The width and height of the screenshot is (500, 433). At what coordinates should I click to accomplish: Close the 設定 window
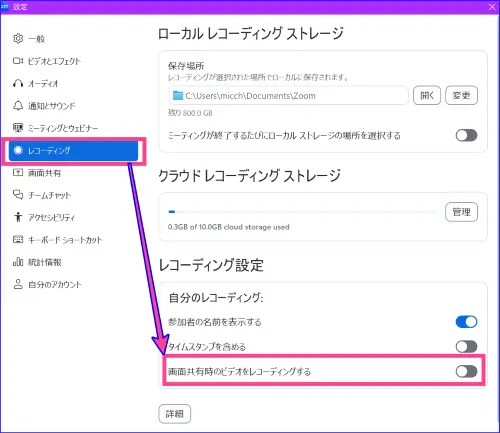492,7
